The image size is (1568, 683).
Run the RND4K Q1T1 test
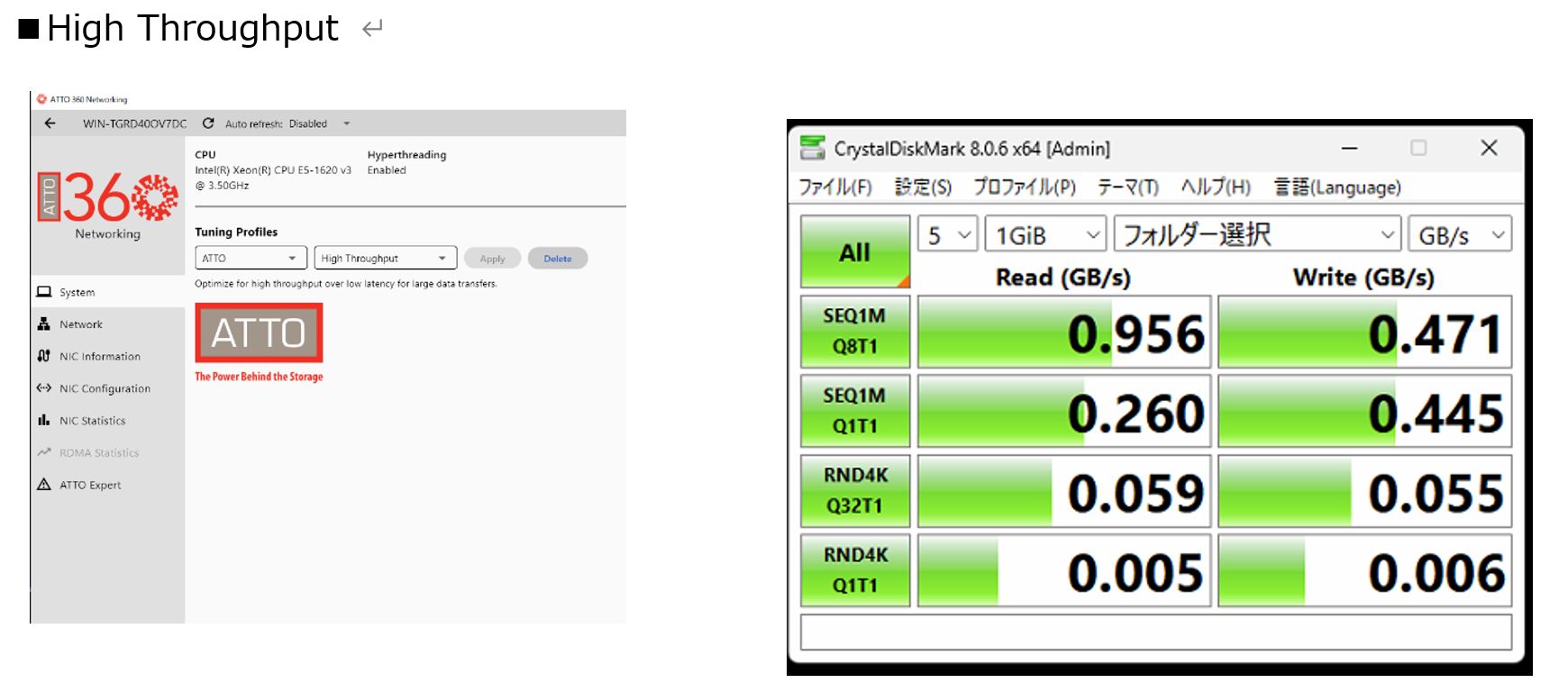[x=855, y=570]
